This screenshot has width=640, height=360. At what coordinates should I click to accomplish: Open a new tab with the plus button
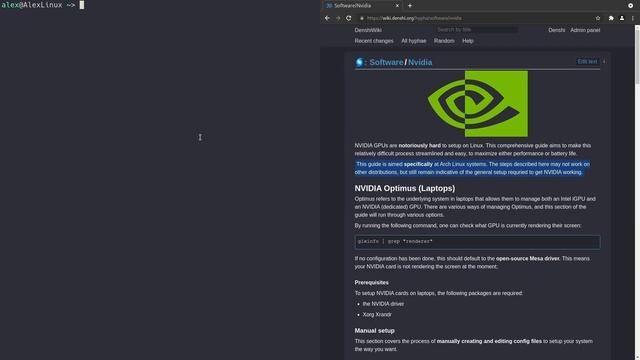pyautogui.click(x=410, y=6)
